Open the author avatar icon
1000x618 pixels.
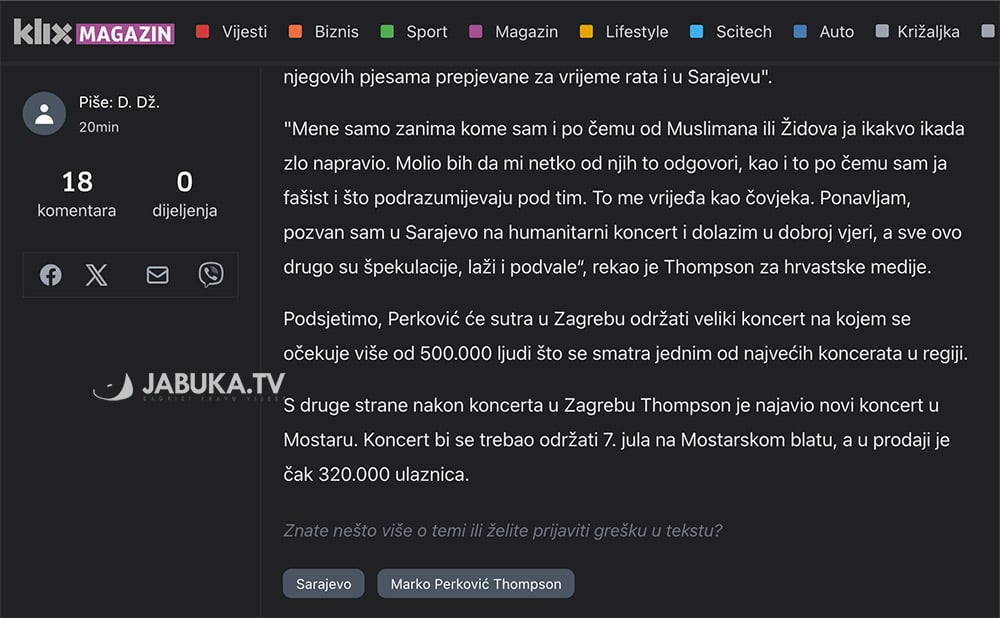click(44, 114)
